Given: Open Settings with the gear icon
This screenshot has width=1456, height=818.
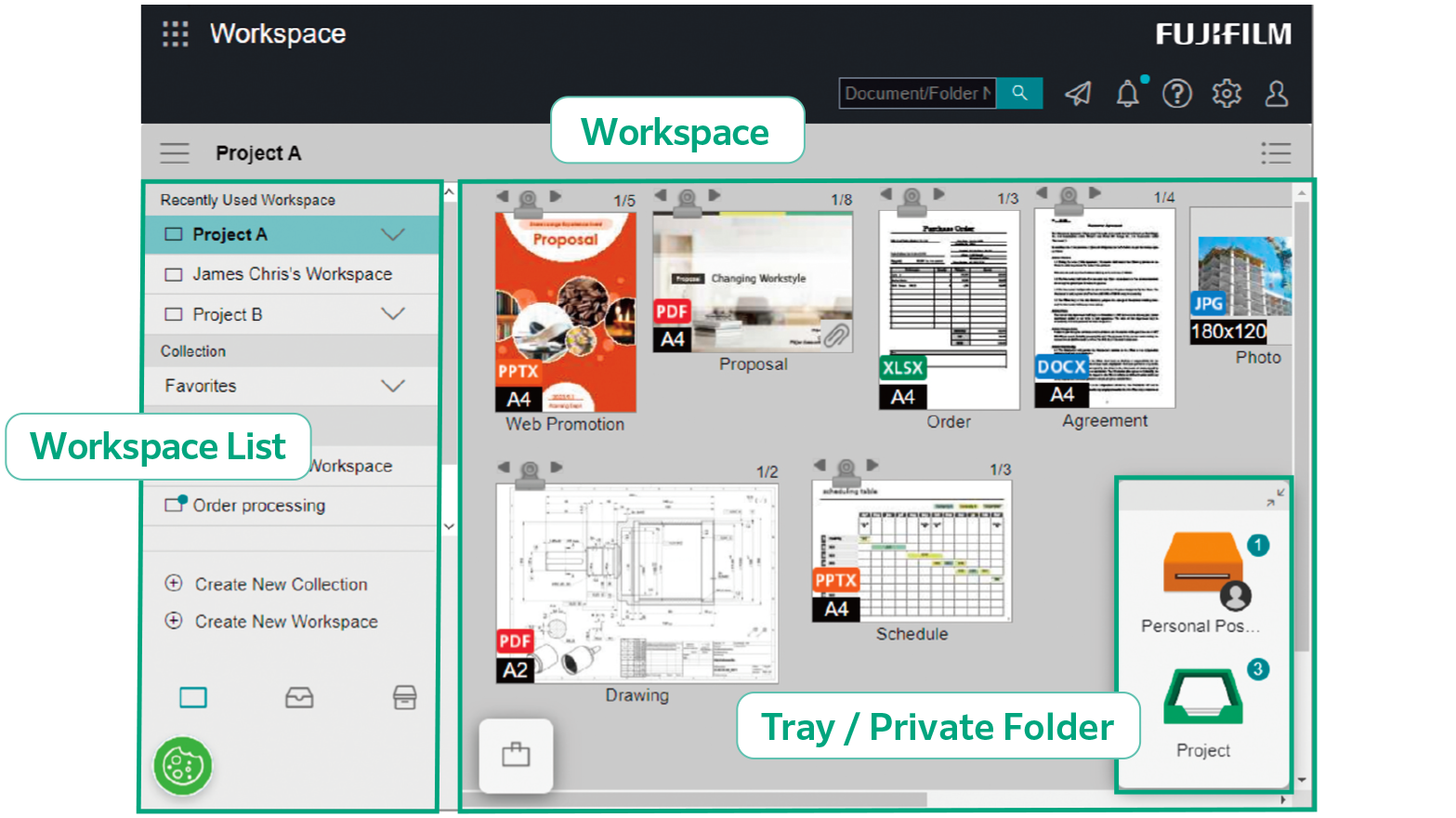Looking at the screenshot, I should 1226,93.
